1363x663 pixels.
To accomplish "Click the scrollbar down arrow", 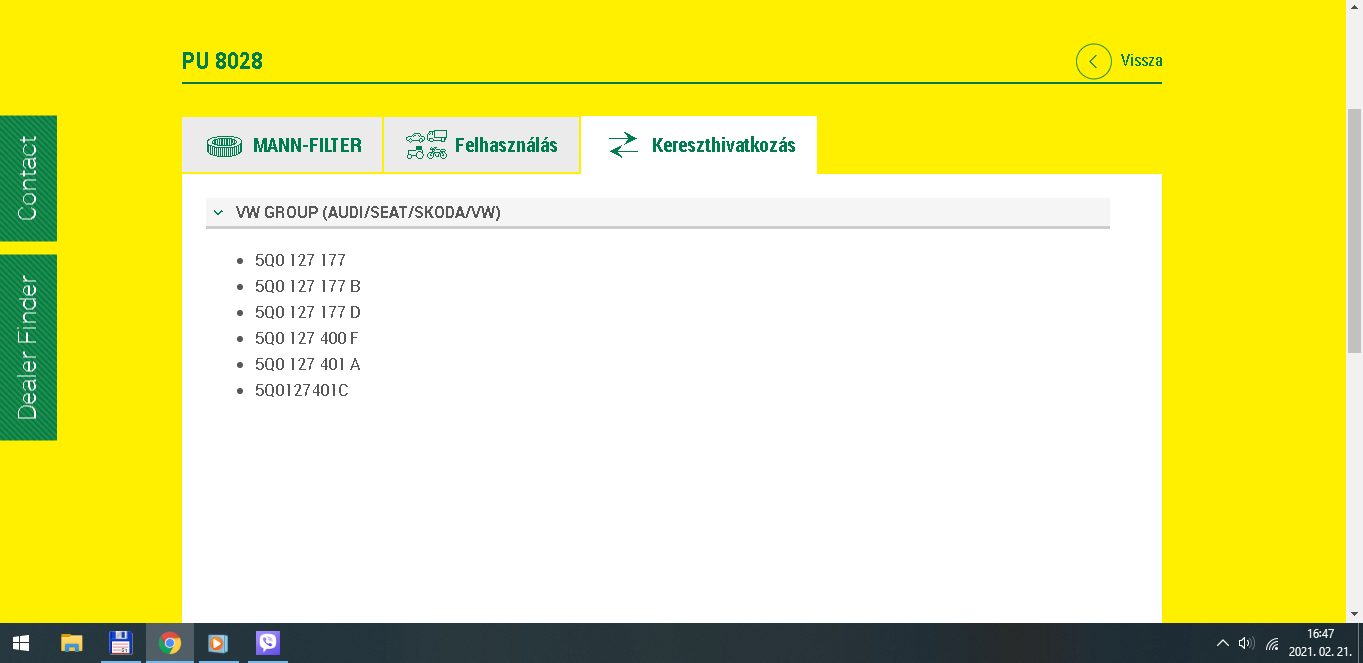I will (x=1354, y=614).
